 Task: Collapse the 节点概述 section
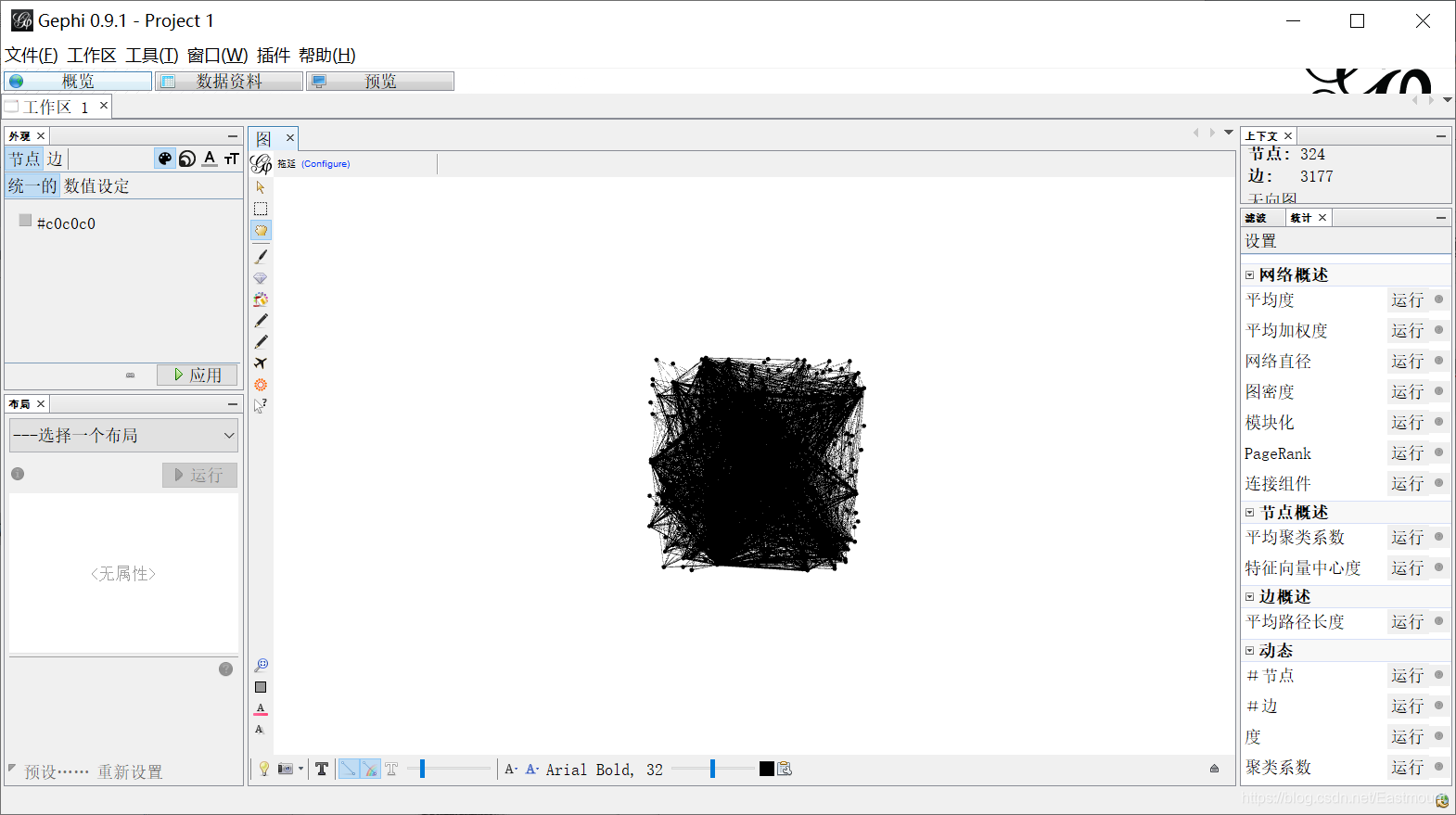click(x=1250, y=513)
